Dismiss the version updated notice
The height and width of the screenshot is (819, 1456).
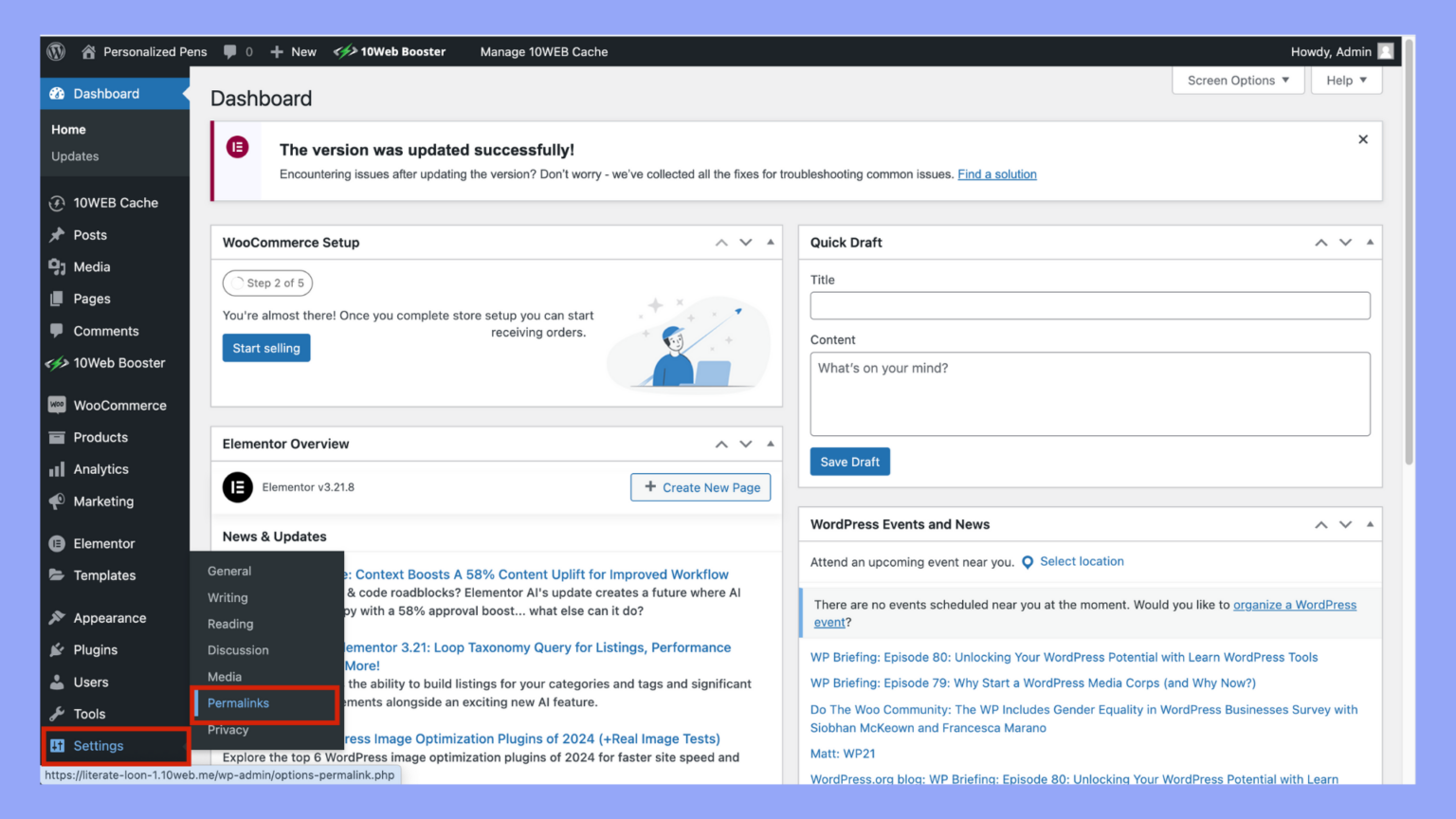pos(1363,139)
